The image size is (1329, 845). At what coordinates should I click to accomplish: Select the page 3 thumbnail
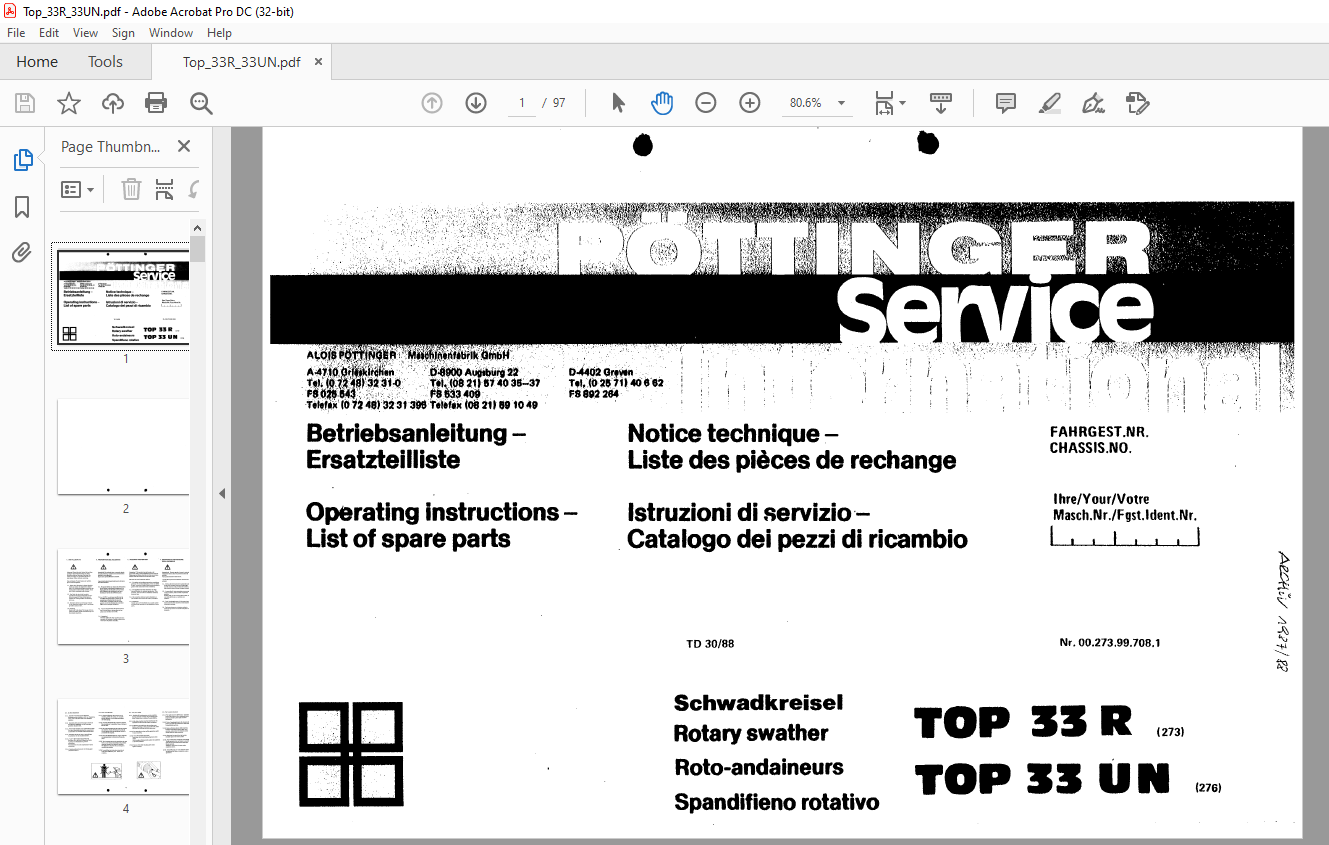tap(123, 596)
